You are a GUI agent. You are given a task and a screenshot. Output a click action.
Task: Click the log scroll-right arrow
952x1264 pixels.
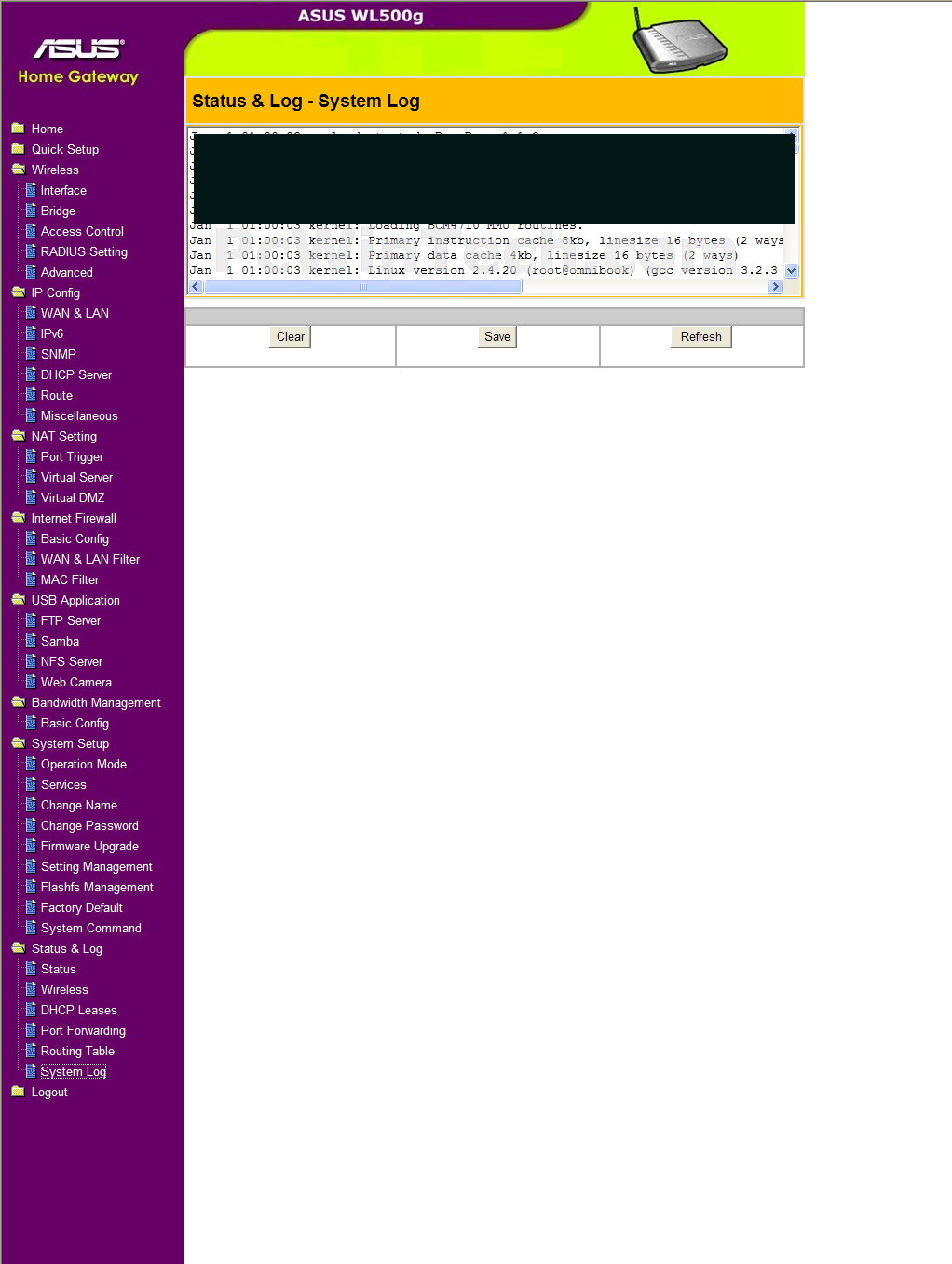pos(775,287)
